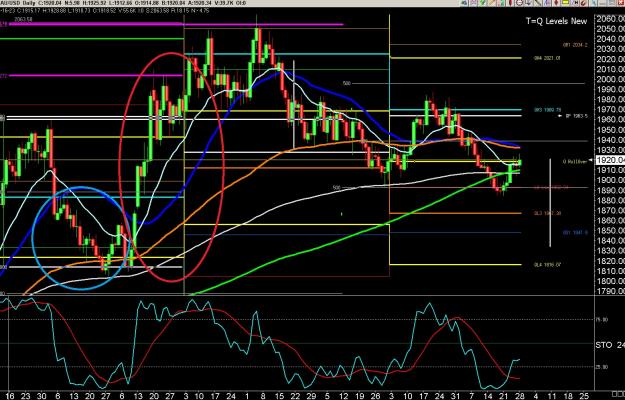Click the stochastic 75.00 level label
The image size is (625, 400).
[602, 320]
